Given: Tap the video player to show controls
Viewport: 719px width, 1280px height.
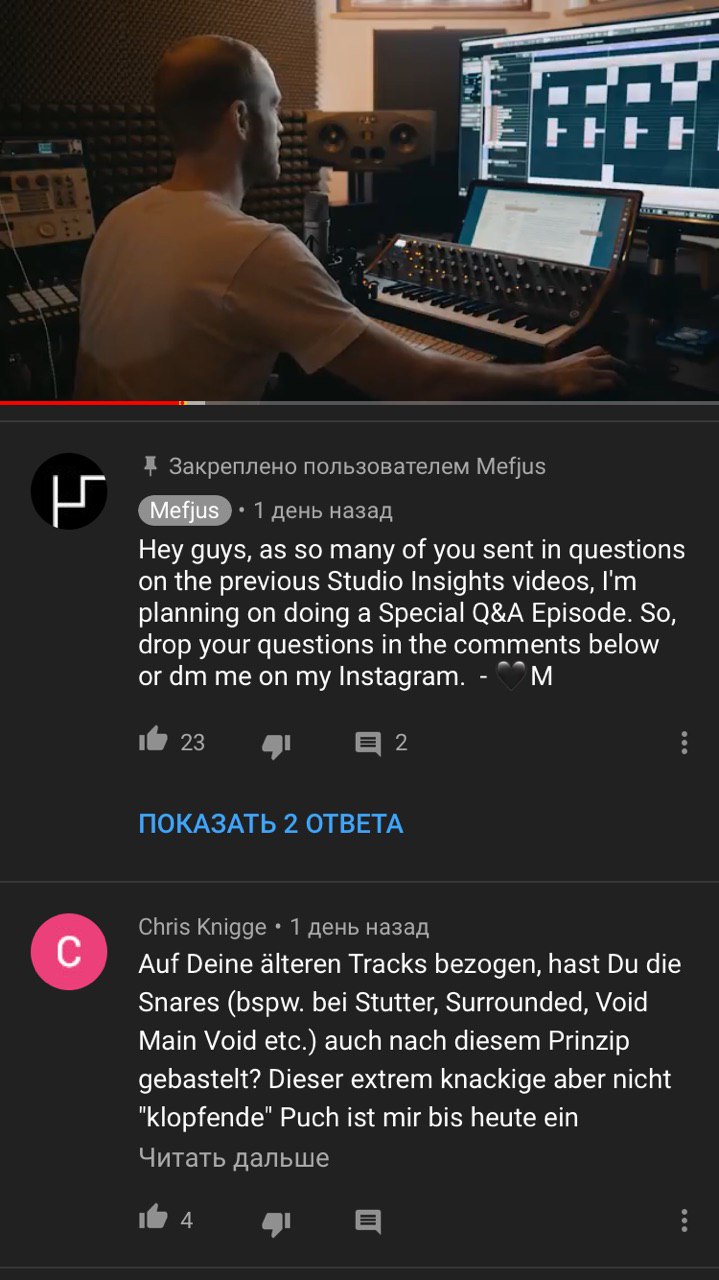Looking at the screenshot, I should tap(359, 199).
